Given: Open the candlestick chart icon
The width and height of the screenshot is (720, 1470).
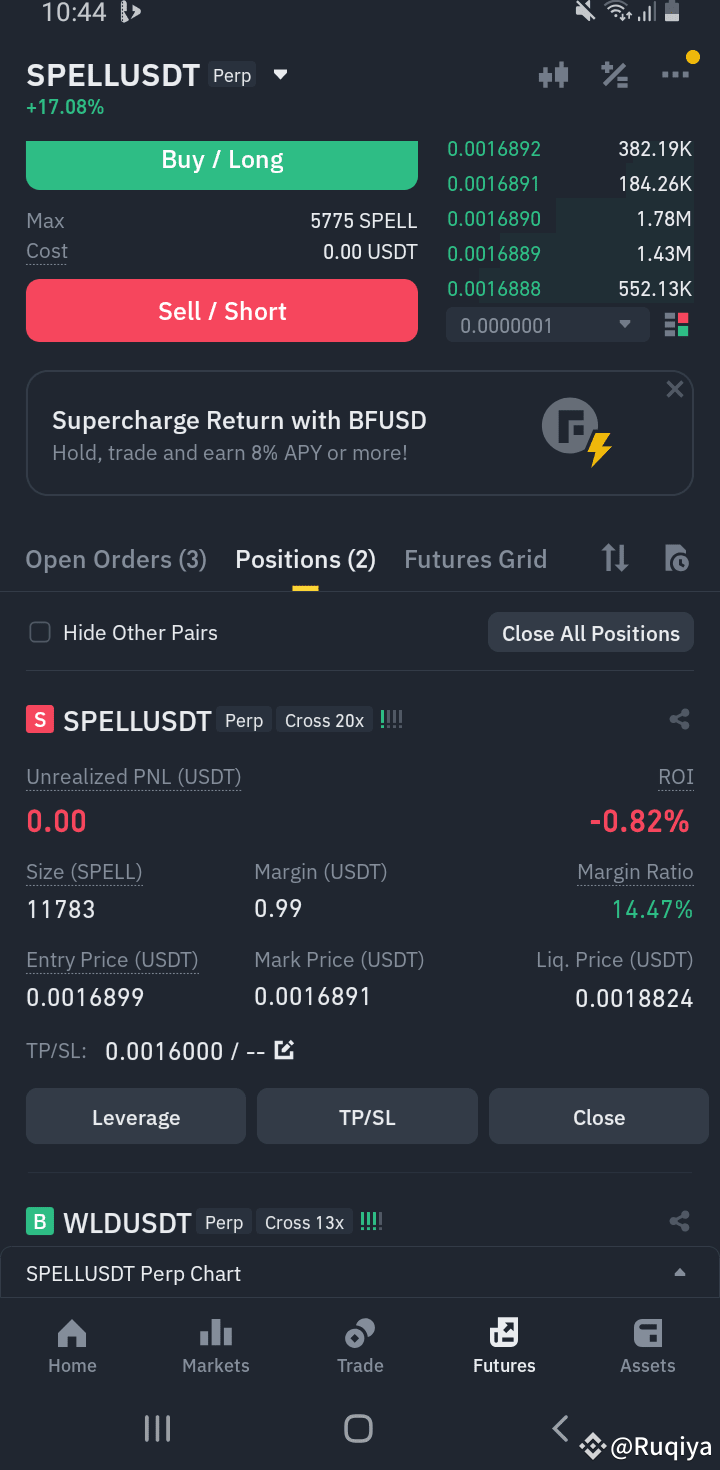Looking at the screenshot, I should pyautogui.click(x=553, y=75).
